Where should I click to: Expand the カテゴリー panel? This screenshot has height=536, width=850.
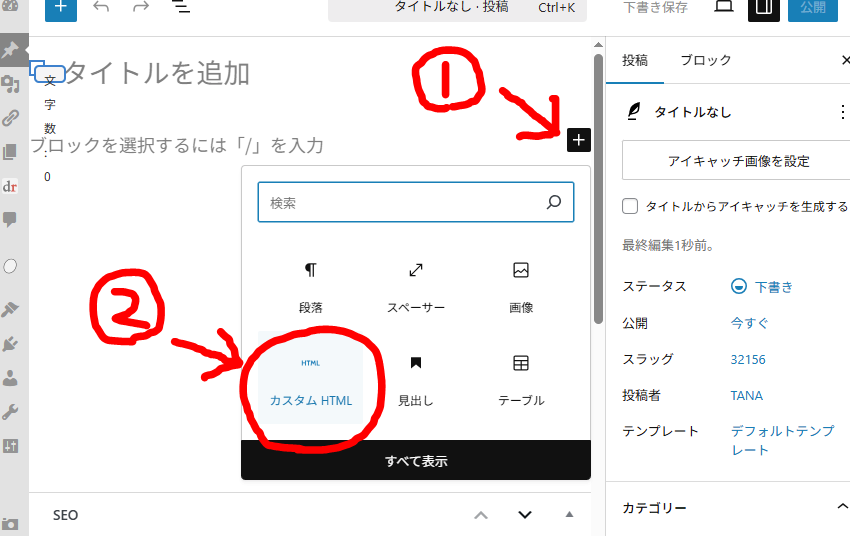(x=841, y=508)
